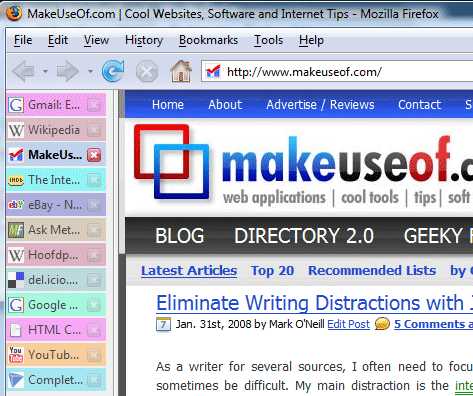The width and height of the screenshot is (473, 396).
Task: Click the Ask MetaFilter tab favicon
Action: tap(16, 230)
